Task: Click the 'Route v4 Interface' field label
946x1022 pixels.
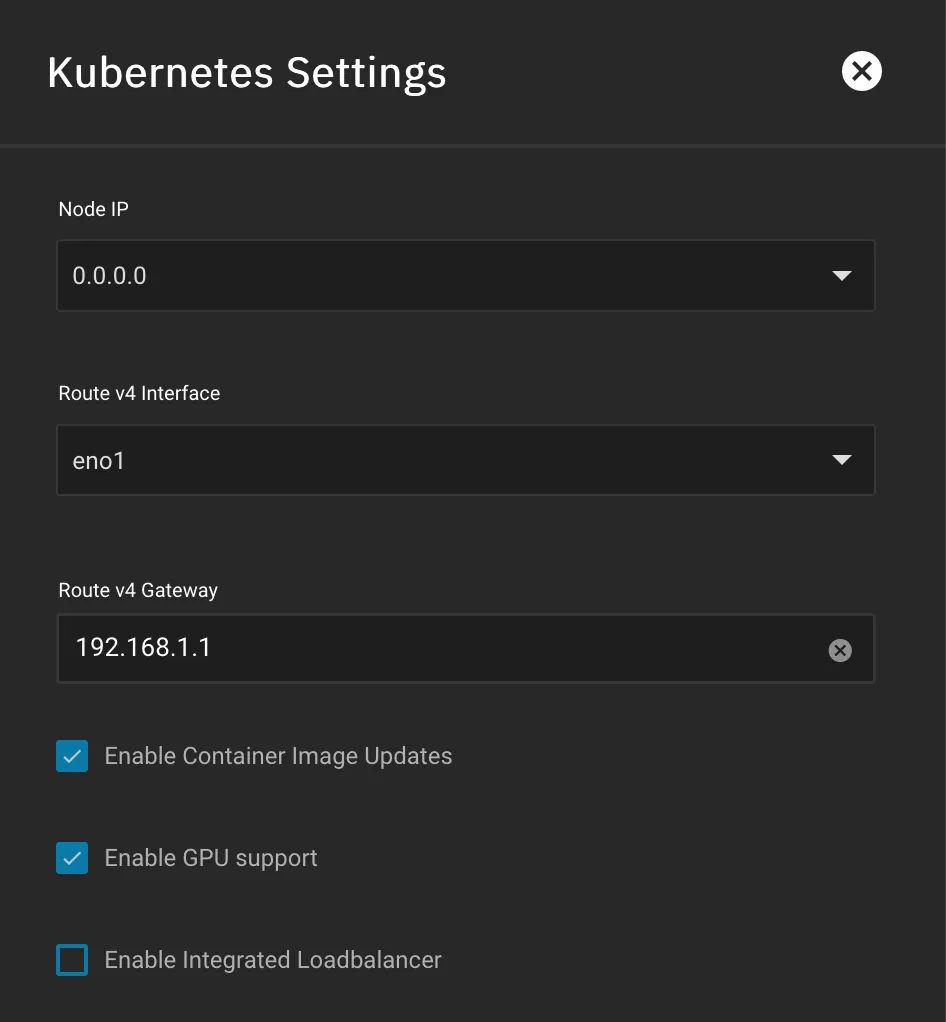Action: 139,393
